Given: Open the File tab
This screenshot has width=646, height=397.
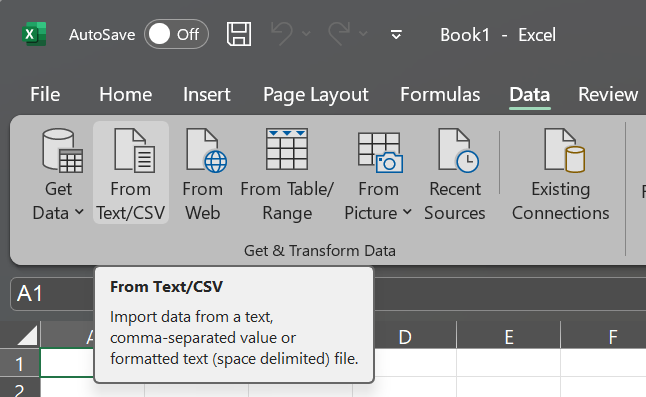Looking at the screenshot, I should point(45,94).
